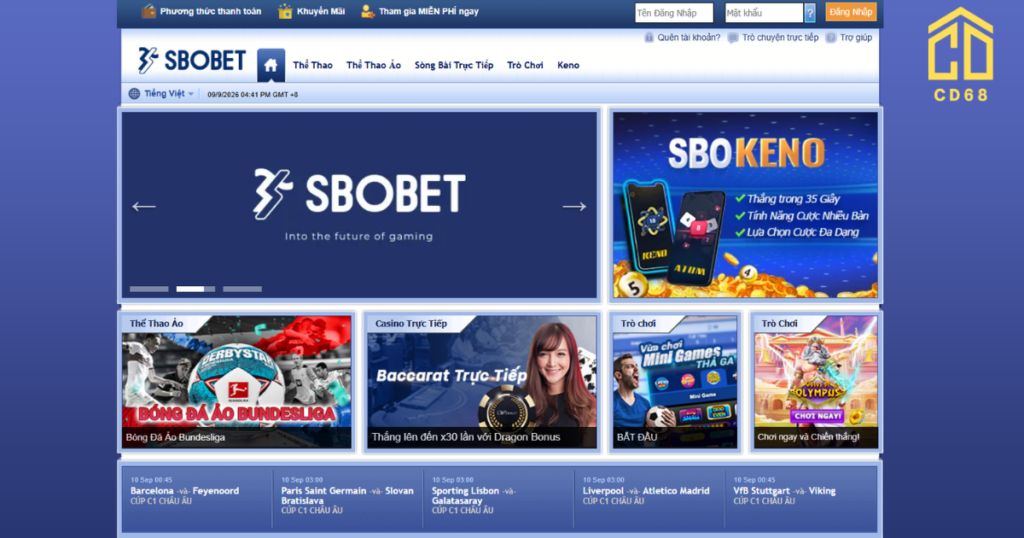Open Baccarat Trực Tiếp casino card
This screenshot has height=538, width=1024.
coord(482,382)
